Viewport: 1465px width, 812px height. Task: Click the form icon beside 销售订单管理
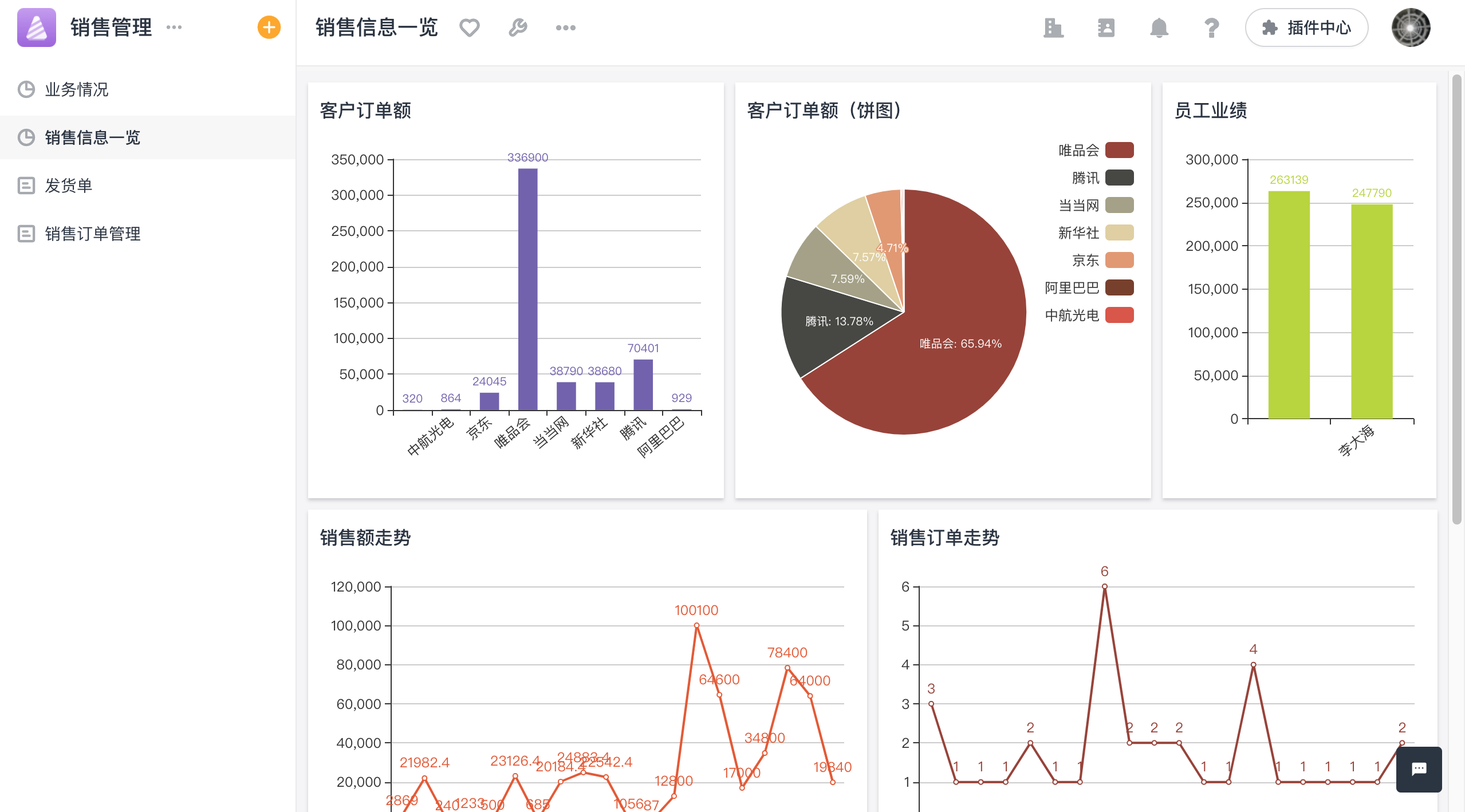[x=26, y=234]
